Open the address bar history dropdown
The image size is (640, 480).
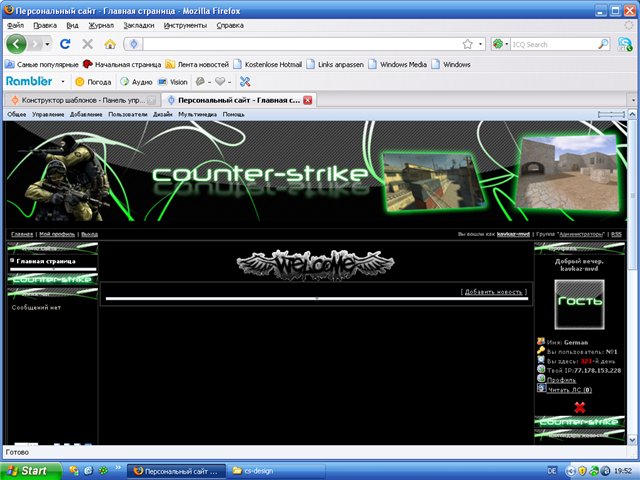tap(480, 44)
